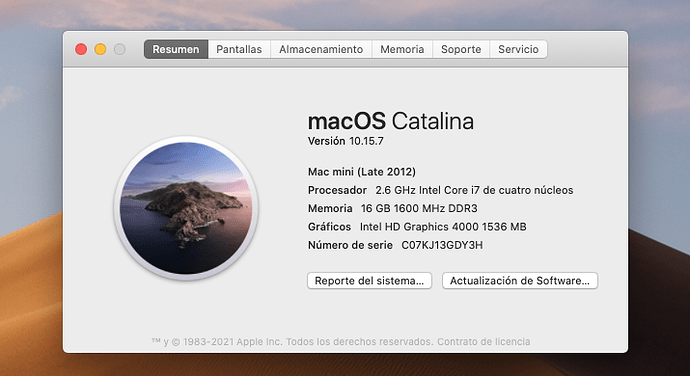
Task: Open Actualización de Software
Action: click(x=520, y=281)
